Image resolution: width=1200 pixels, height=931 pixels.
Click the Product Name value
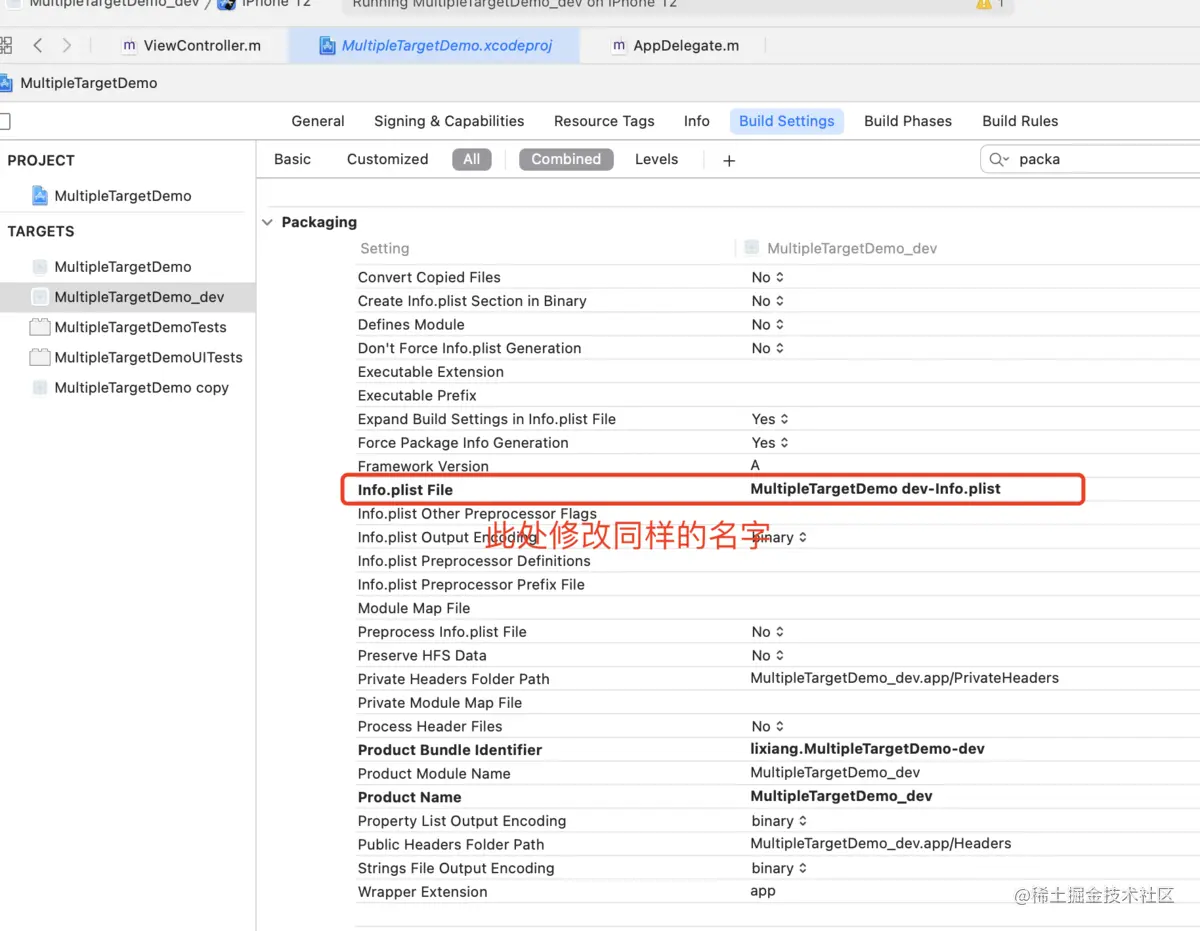pos(841,797)
